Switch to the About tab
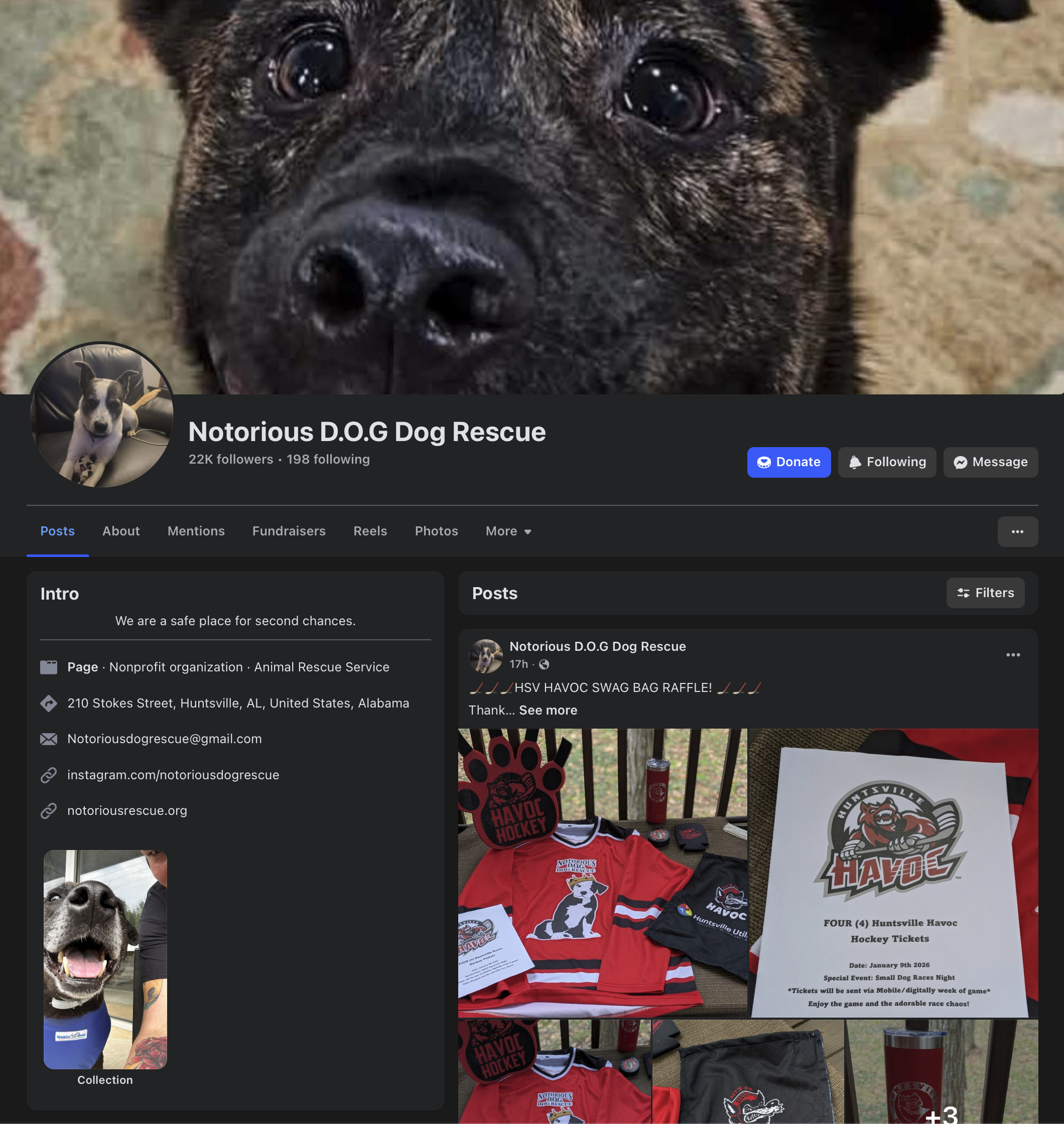This screenshot has height=1124, width=1064. coord(121,531)
